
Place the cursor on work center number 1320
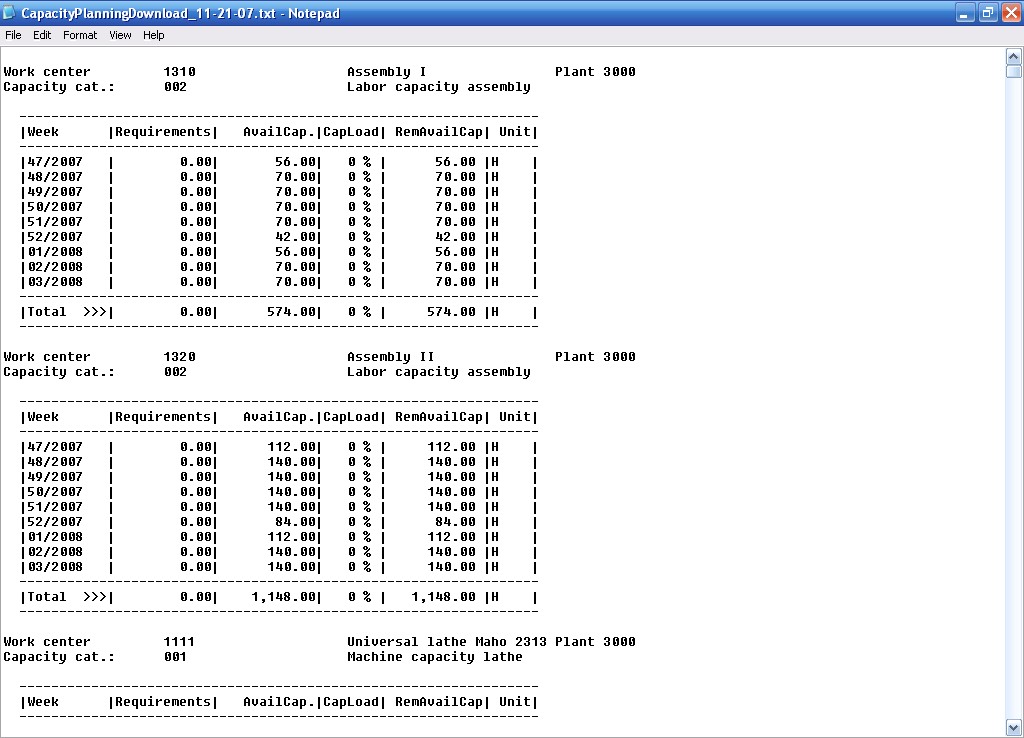(179, 357)
